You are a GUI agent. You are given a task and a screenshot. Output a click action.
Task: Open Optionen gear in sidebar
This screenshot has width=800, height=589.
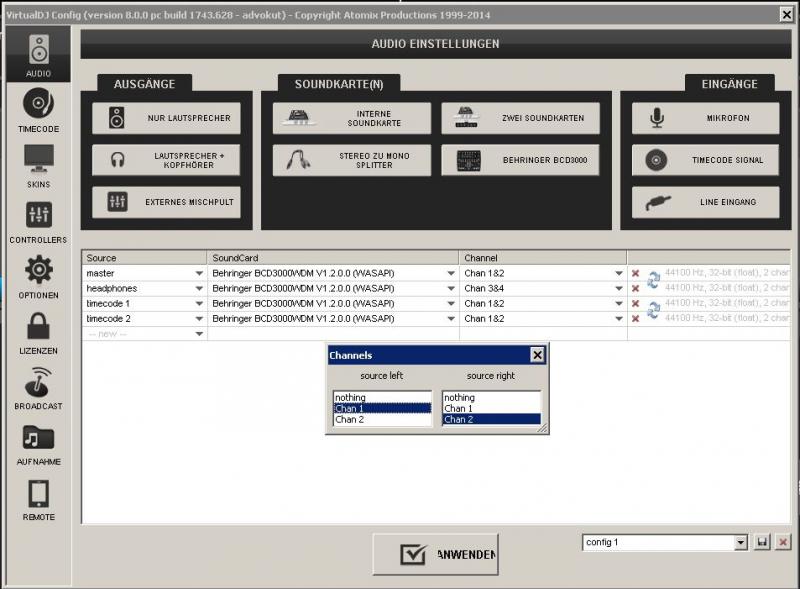pos(38,277)
